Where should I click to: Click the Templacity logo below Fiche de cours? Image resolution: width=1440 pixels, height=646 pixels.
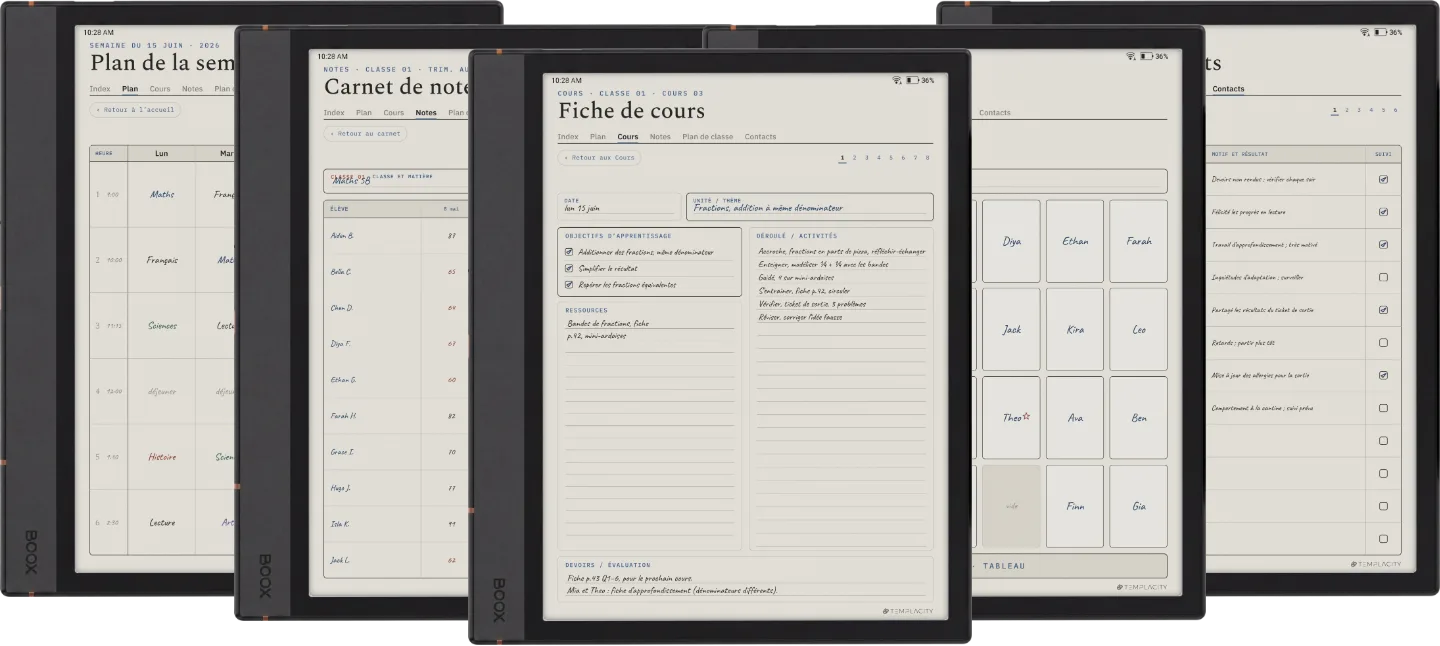(908, 611)
